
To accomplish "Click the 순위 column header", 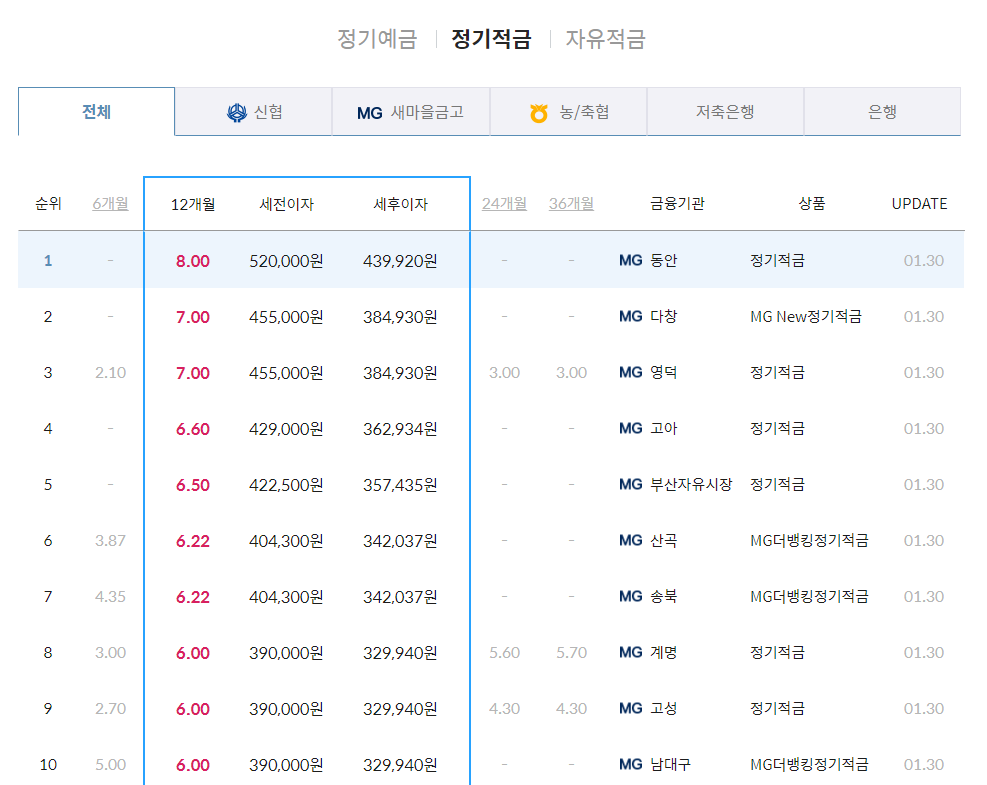I will click(48, 204).
